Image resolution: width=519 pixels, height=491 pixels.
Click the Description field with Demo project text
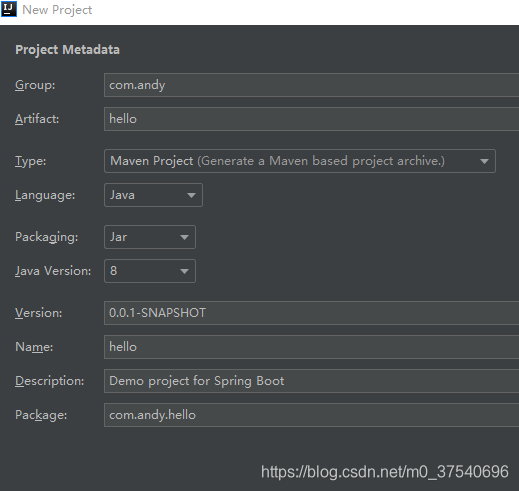point(311,381)
